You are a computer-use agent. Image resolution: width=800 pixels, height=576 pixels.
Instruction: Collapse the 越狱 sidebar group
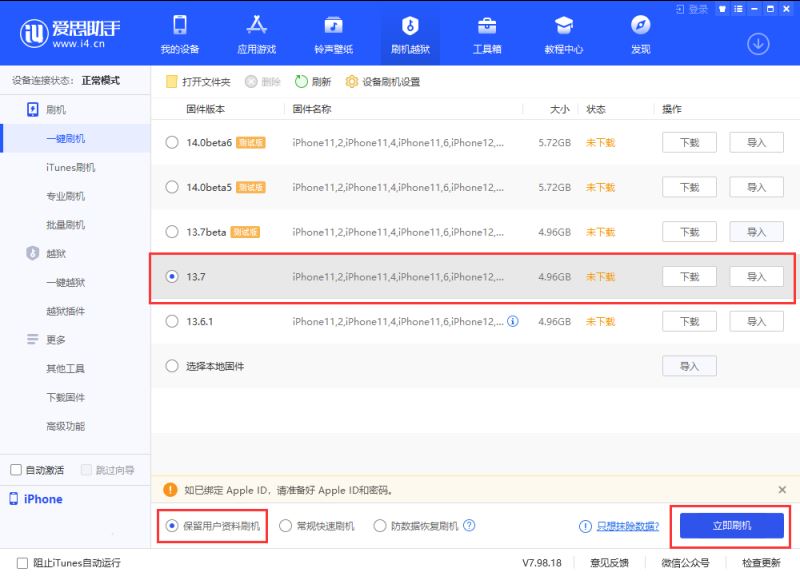[46, 253]
